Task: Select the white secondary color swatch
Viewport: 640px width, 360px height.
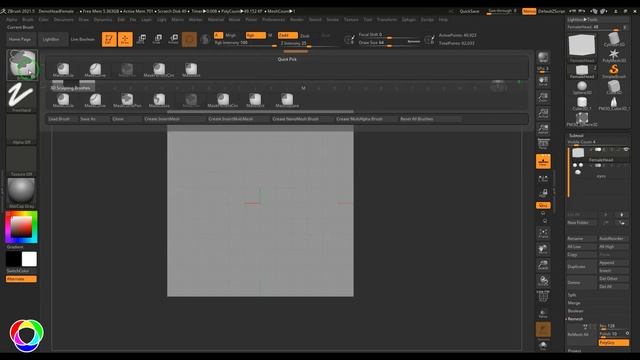Action: pyautogui.click(x=29, y=259)
